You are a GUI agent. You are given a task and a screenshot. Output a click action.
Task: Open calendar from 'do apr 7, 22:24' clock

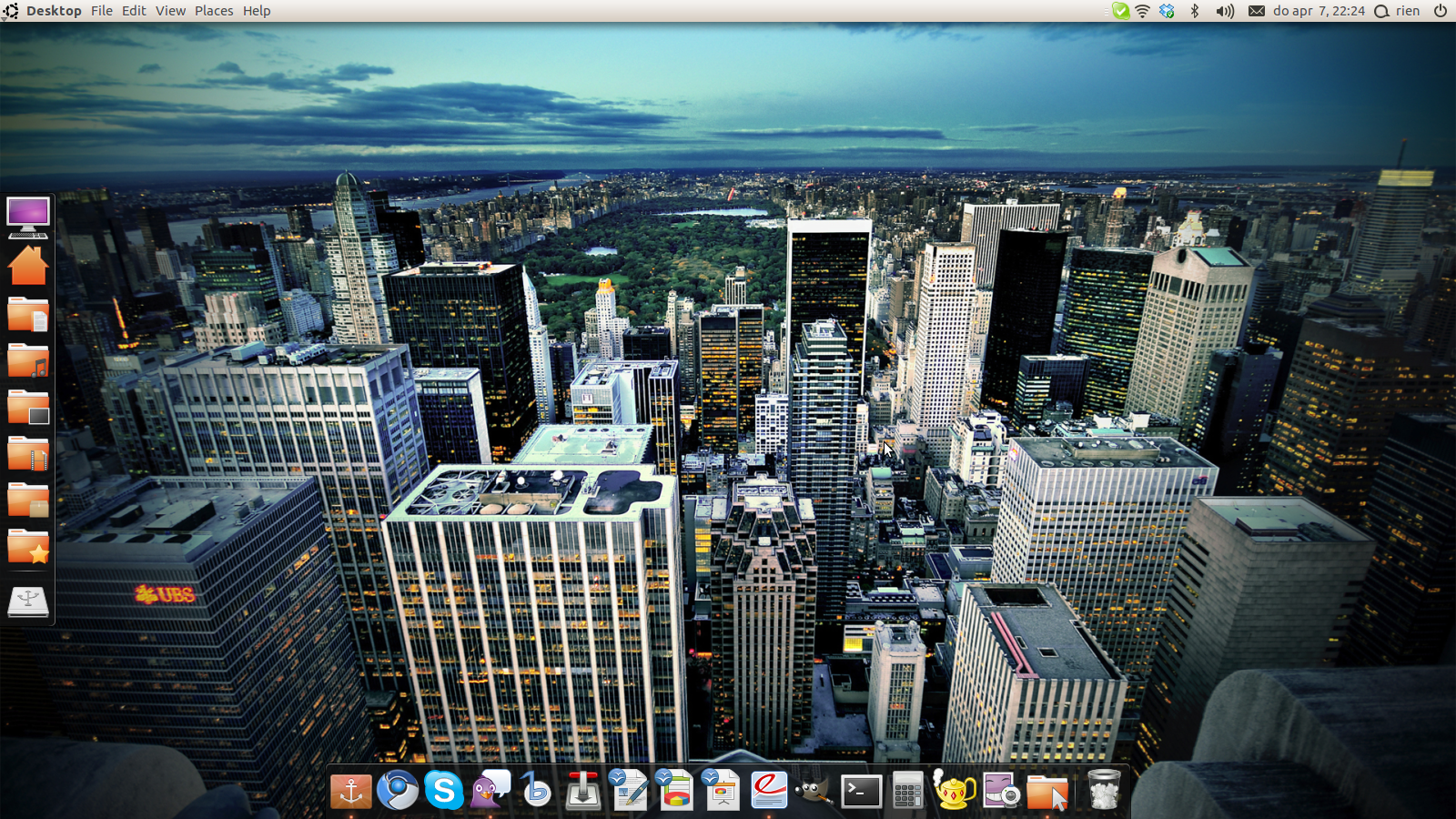(x=1319, y=11)
